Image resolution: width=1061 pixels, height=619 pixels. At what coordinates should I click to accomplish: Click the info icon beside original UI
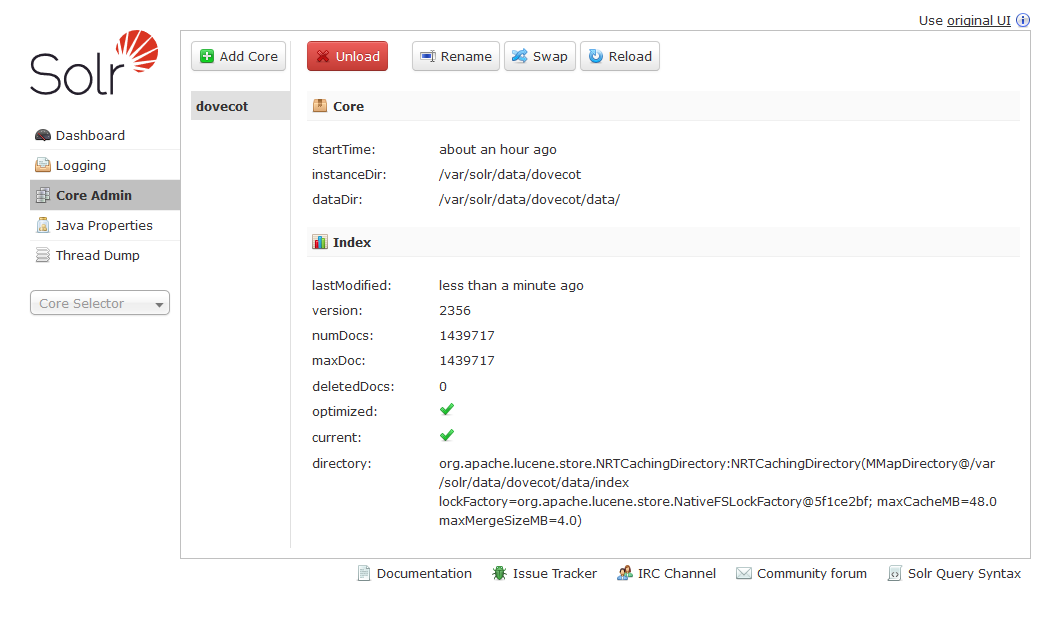[1023, 21]
